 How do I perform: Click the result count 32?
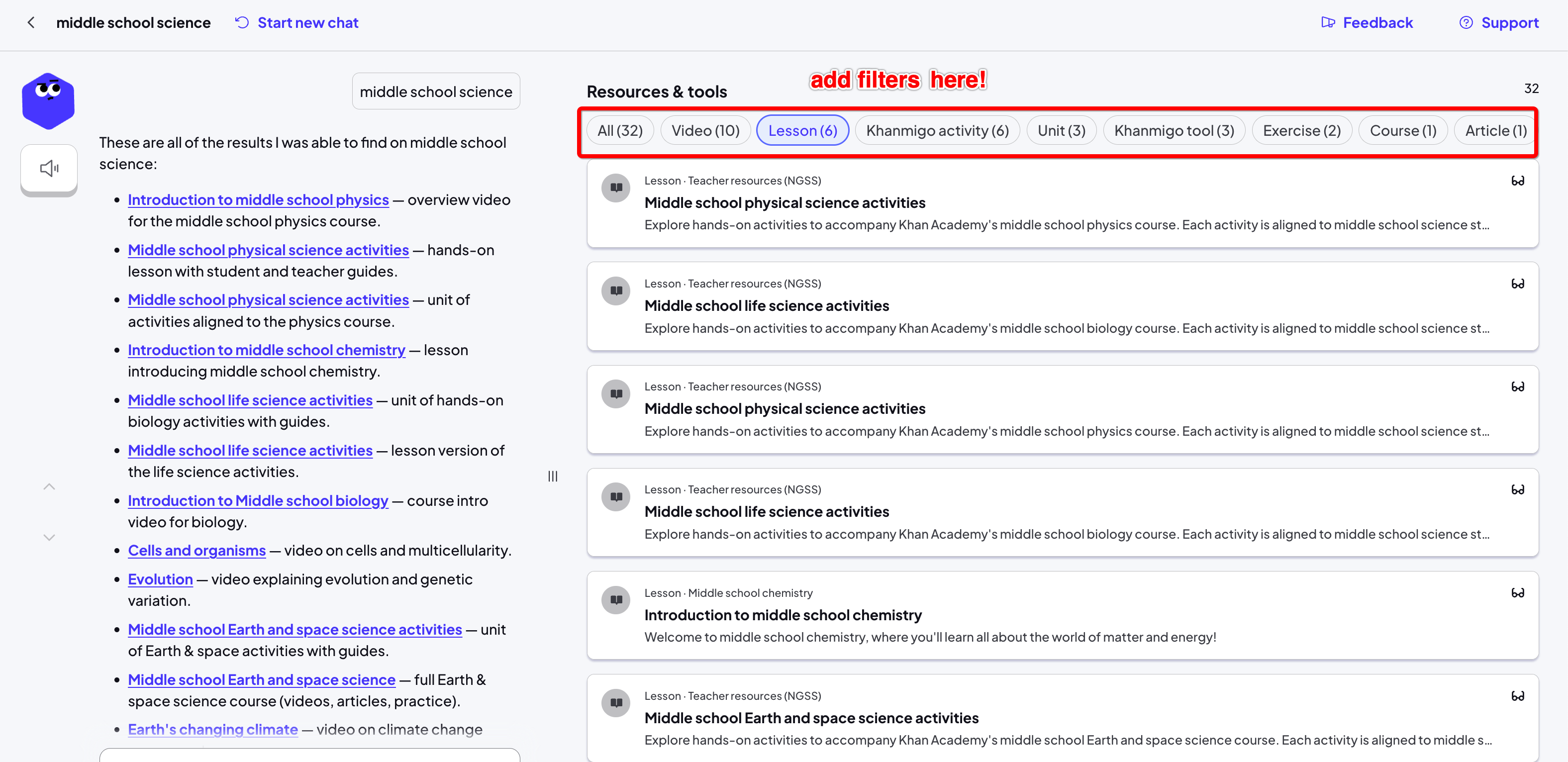[1531, 88]
